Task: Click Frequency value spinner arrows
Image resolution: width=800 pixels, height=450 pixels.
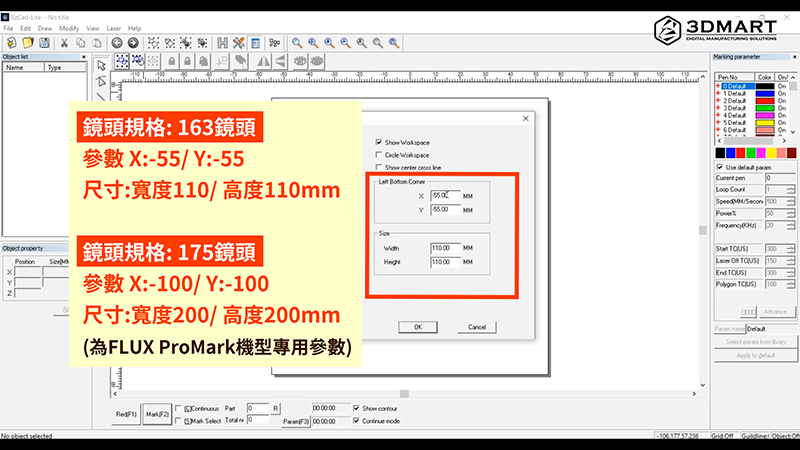Action: 790,225
